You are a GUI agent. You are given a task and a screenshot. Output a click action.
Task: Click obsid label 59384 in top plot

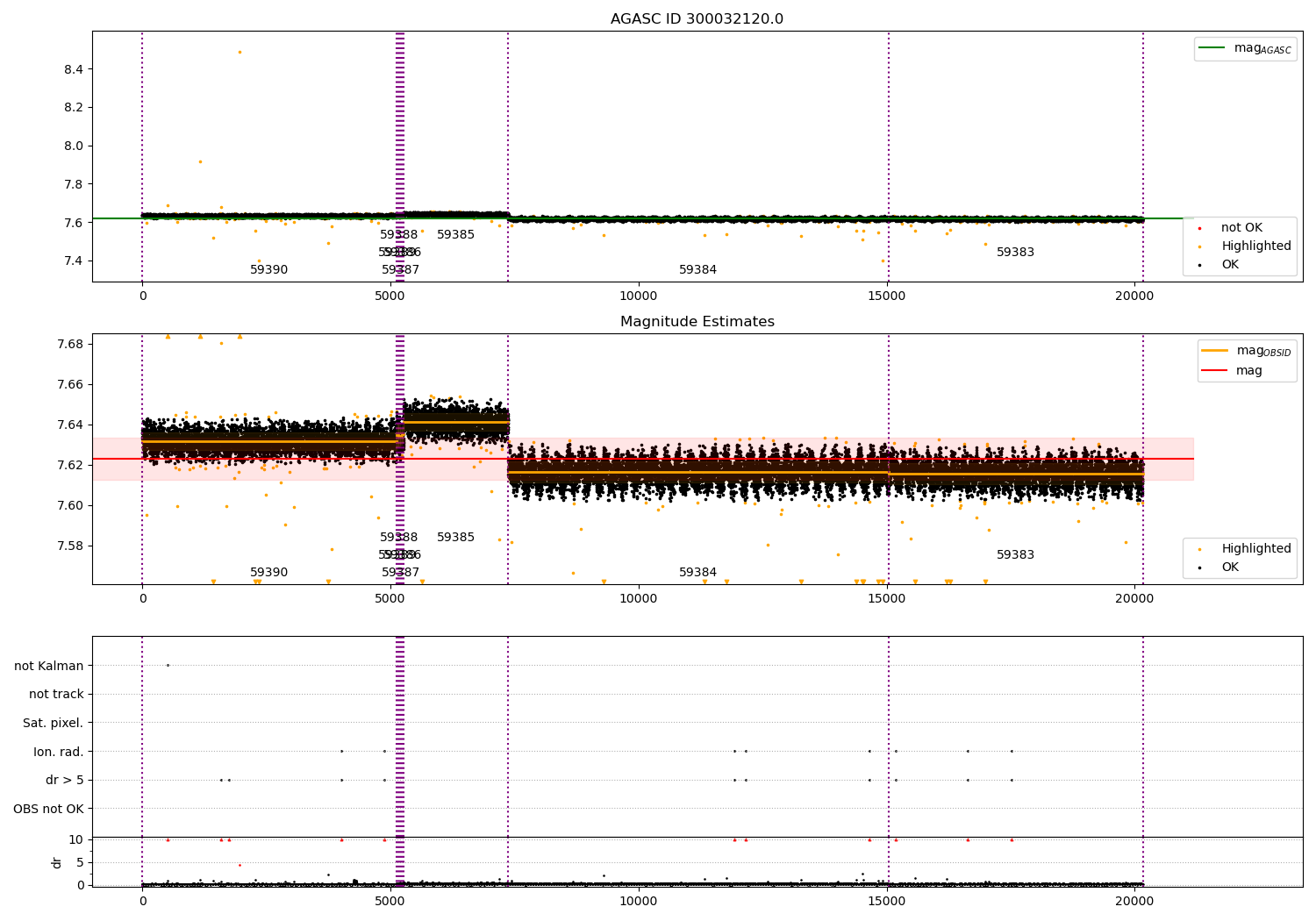pyautogui.click(x=698, y=270)
